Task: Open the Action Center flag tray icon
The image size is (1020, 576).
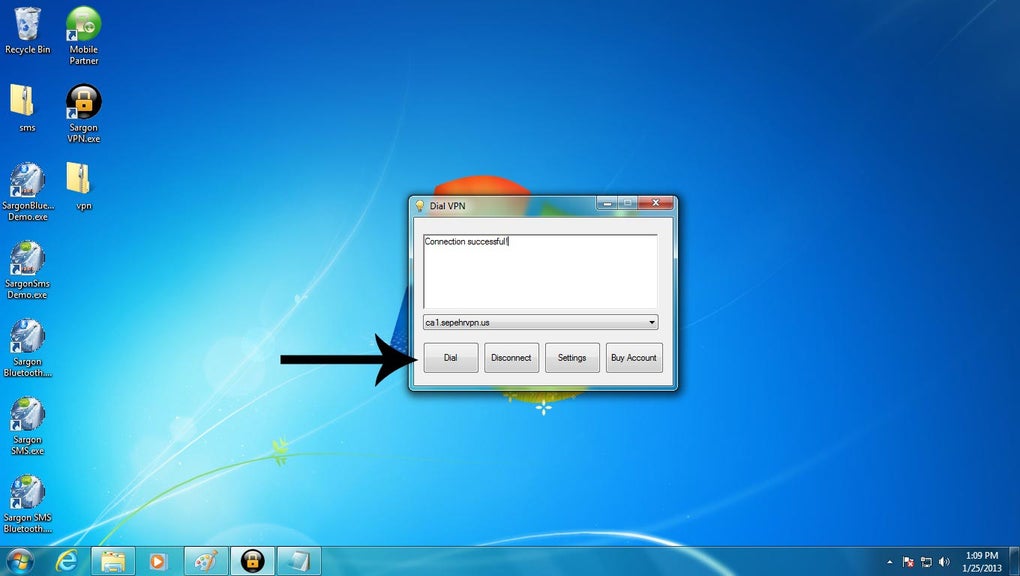Action: 908,562
